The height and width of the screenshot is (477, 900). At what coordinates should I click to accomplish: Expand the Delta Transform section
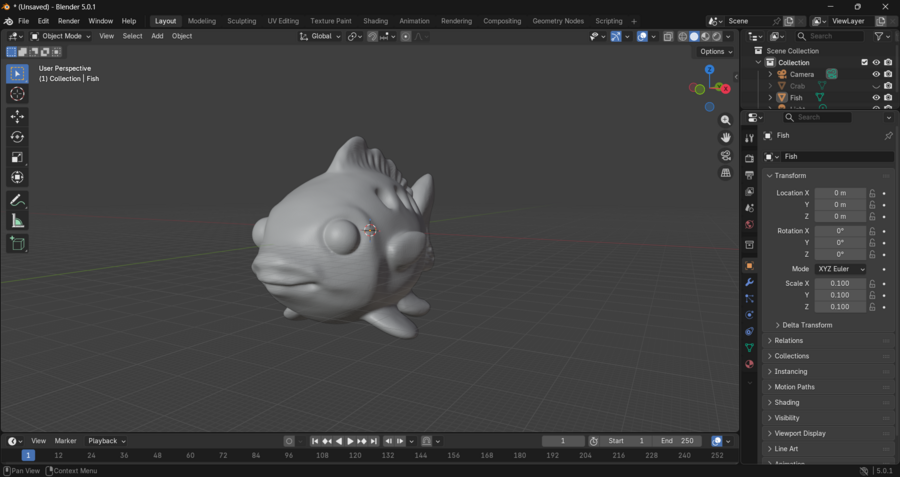pyautogui.click(x=805, y=325)
